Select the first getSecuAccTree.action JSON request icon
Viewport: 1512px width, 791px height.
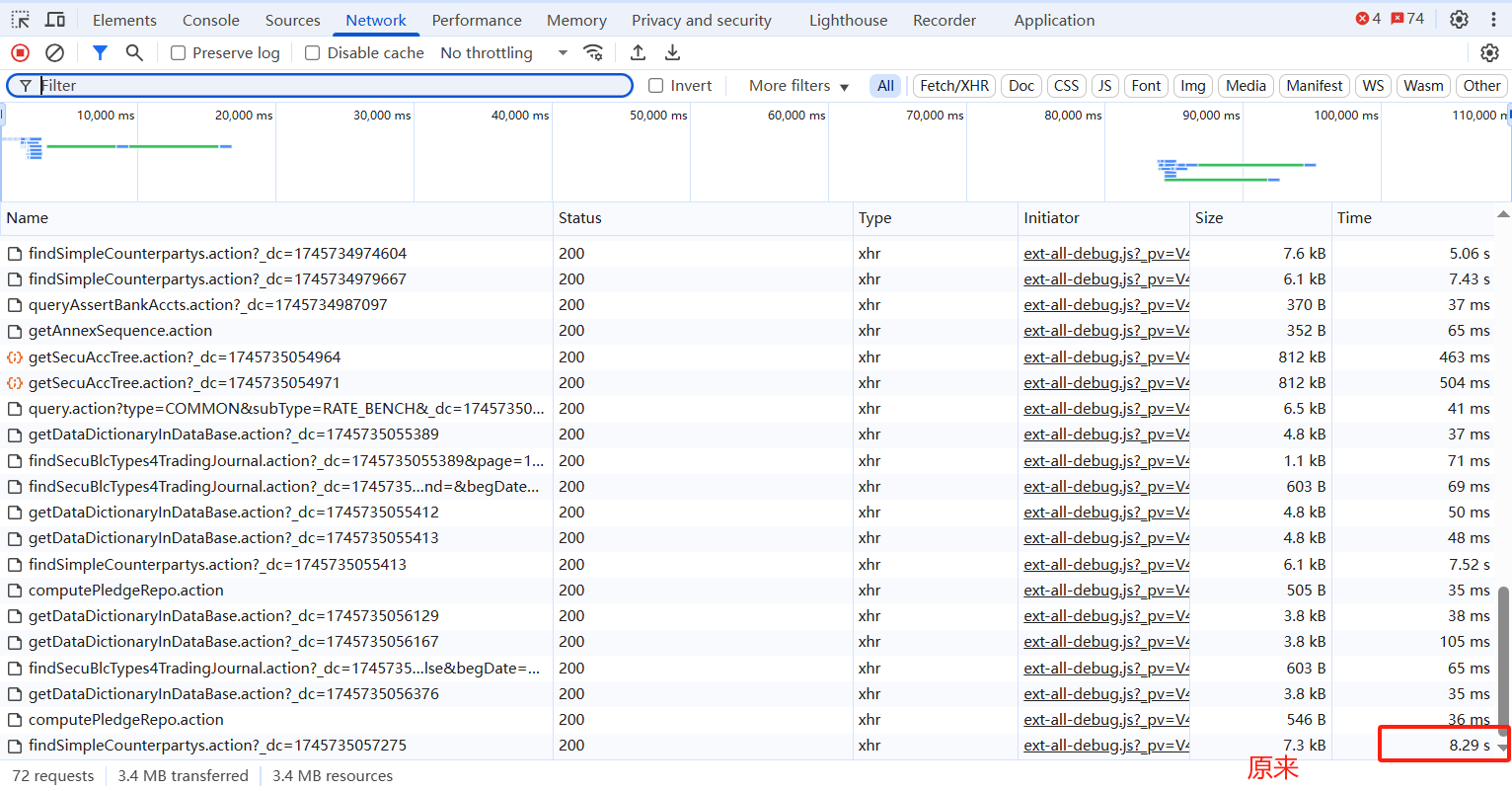[x=15, y=356]
